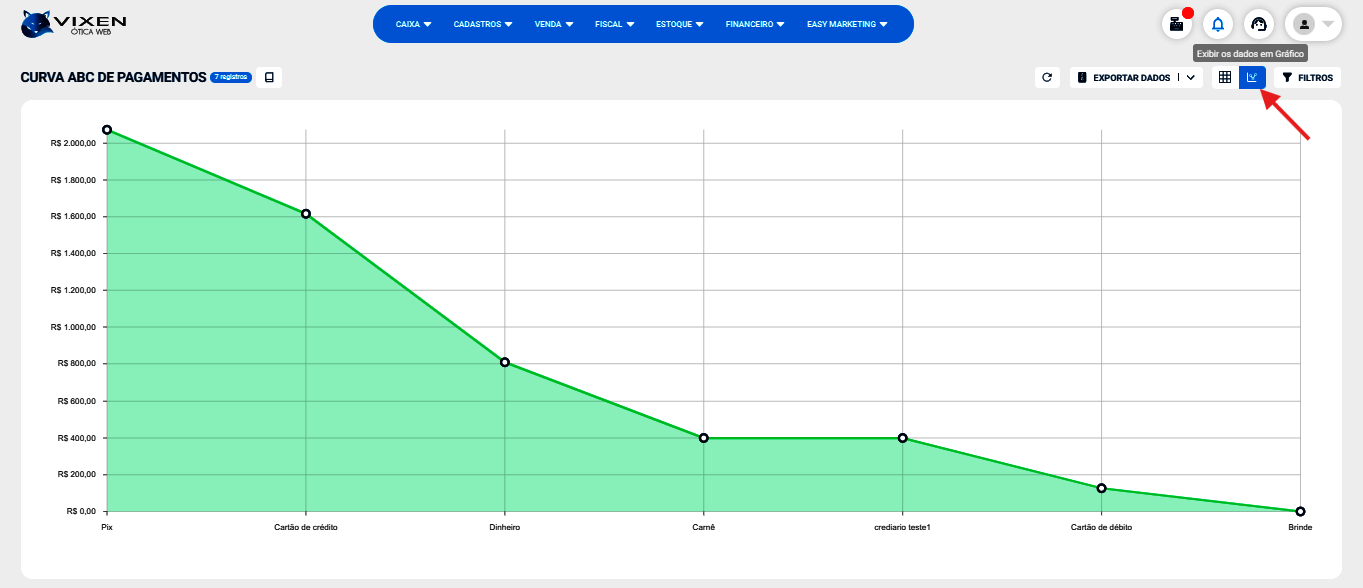The height and width of the screenshot is (588, 1363).
Task: Switch to table grid view
Action: (x=1225, y=77)
